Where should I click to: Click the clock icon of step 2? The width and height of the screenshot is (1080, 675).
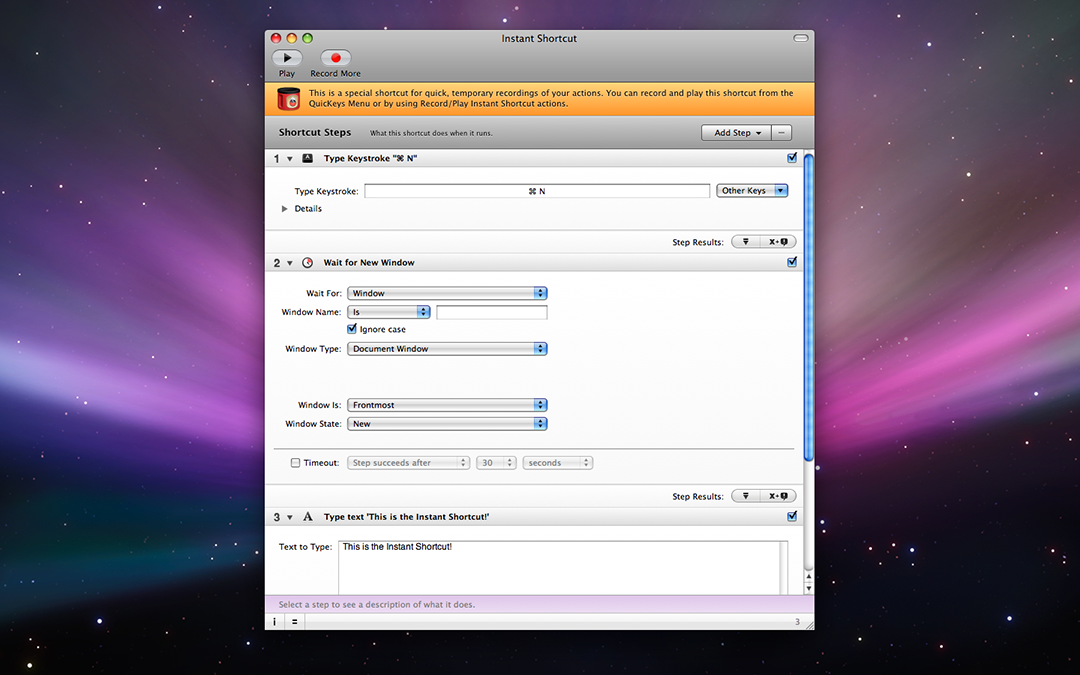click(308, 262)
